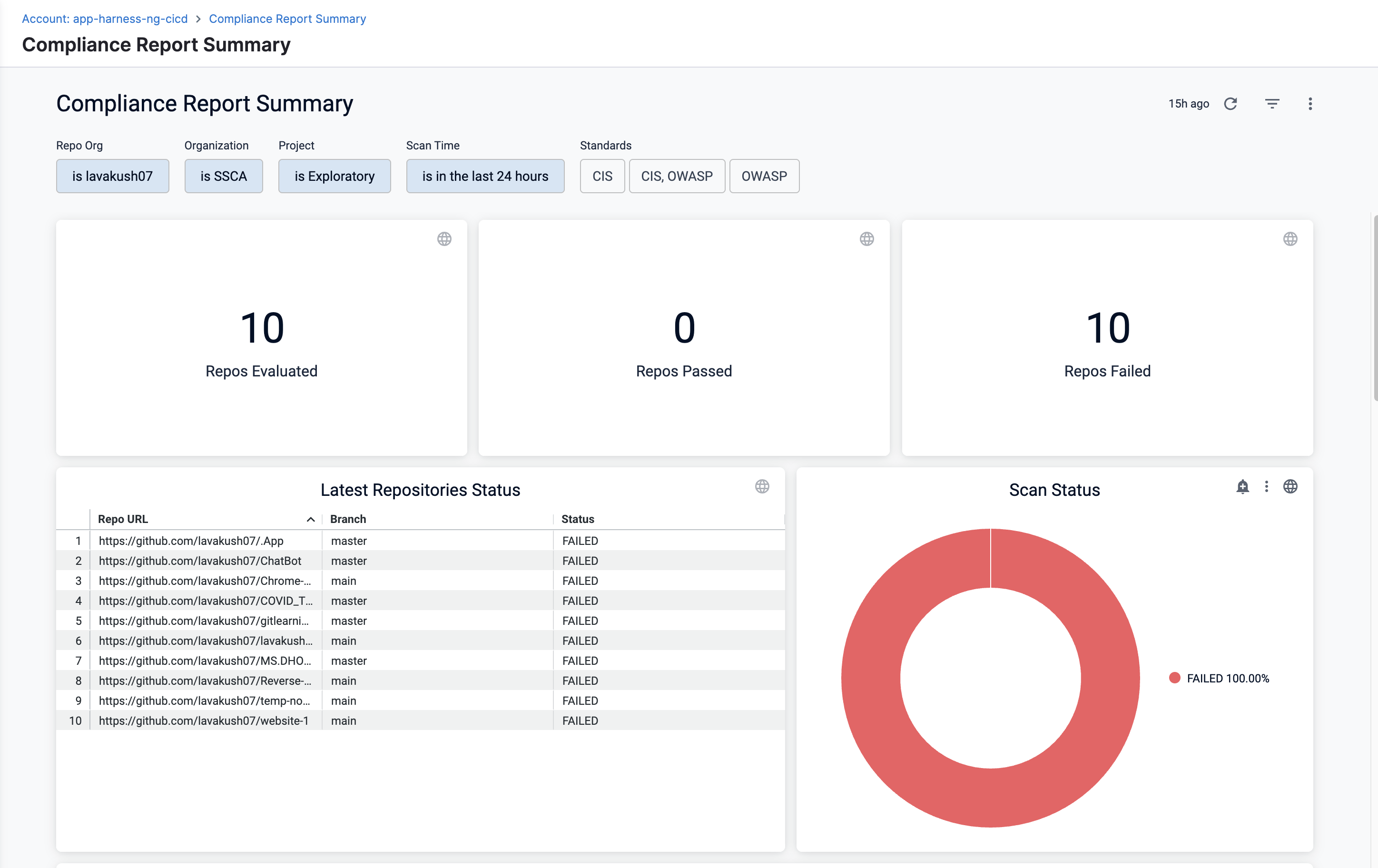This screenshot has height=868, width=1378.
Task: Open the Account: app-harness-ng-cicd breadcrumb link
Action: click(x=105, y=19)
